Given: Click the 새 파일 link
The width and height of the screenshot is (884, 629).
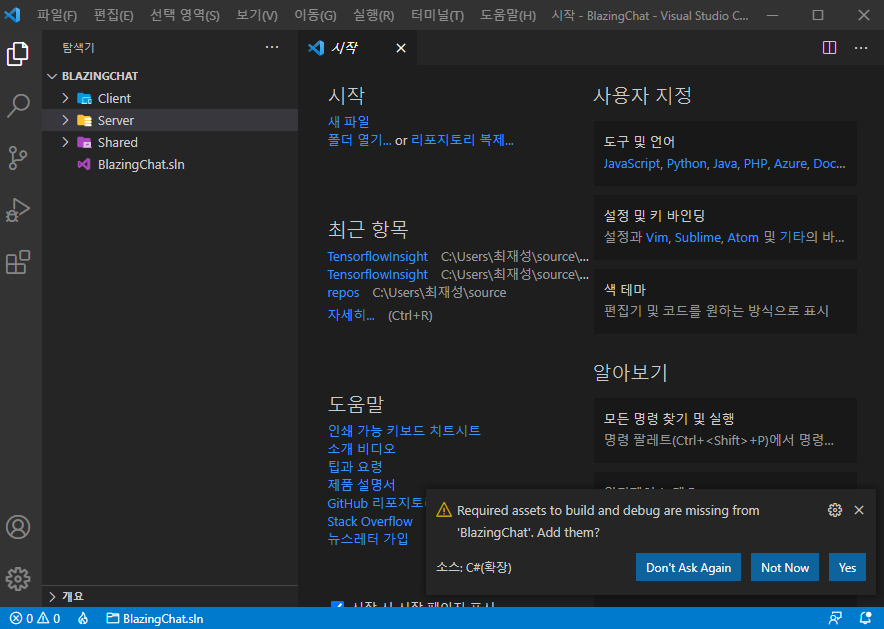Looking at the screenshot, I should (348, 122).
